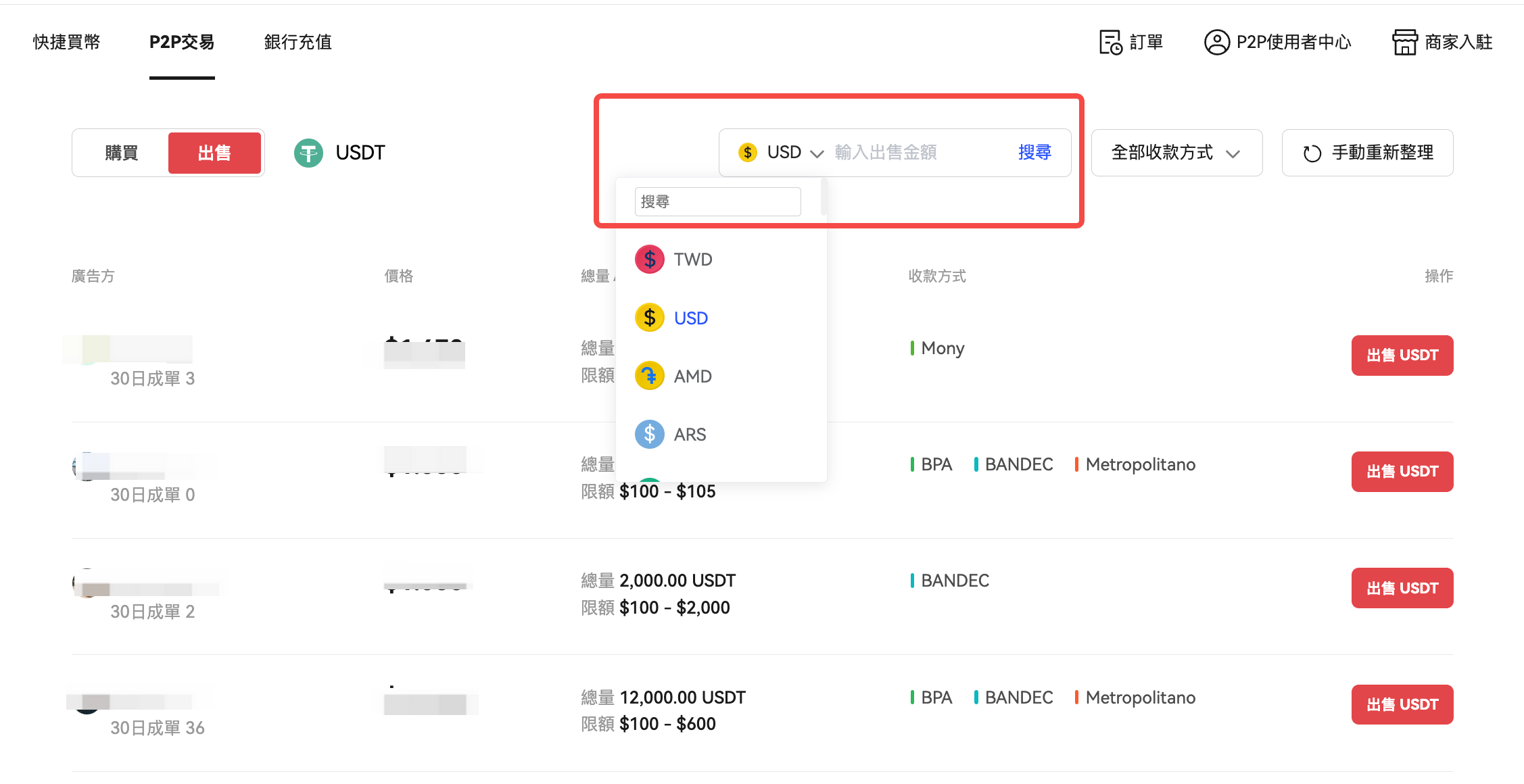Open the 快捷買幣 tab

[x=66, y=42]
